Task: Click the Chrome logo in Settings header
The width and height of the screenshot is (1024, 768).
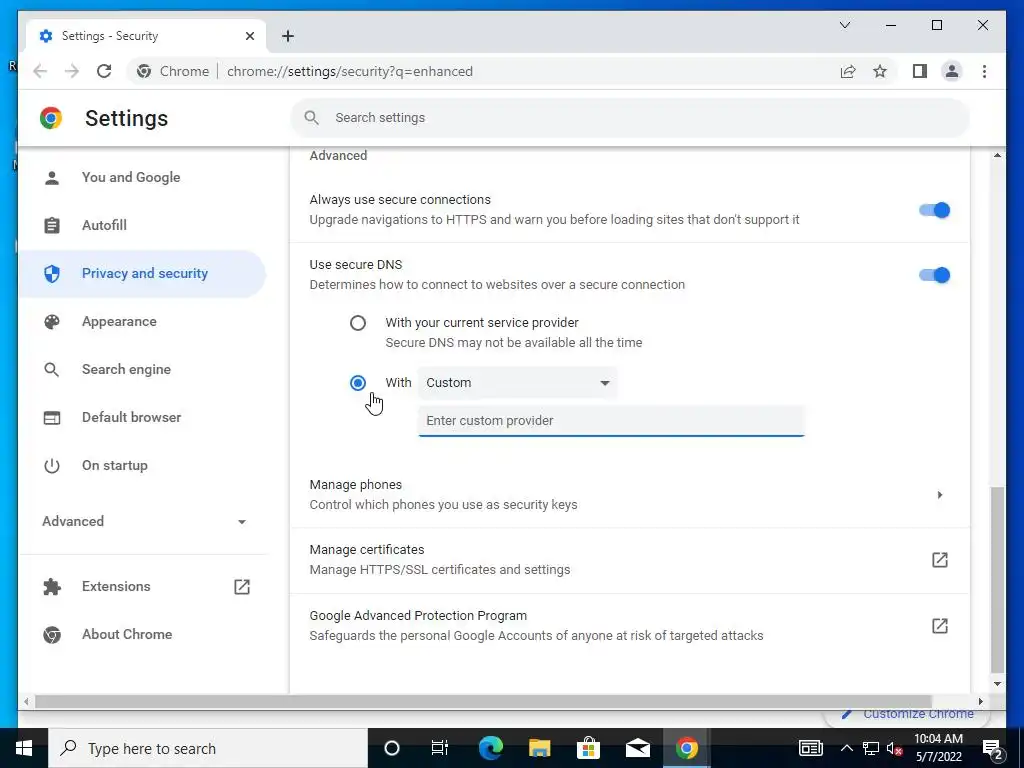Action: pyautogui.click(x=51, y=118)
